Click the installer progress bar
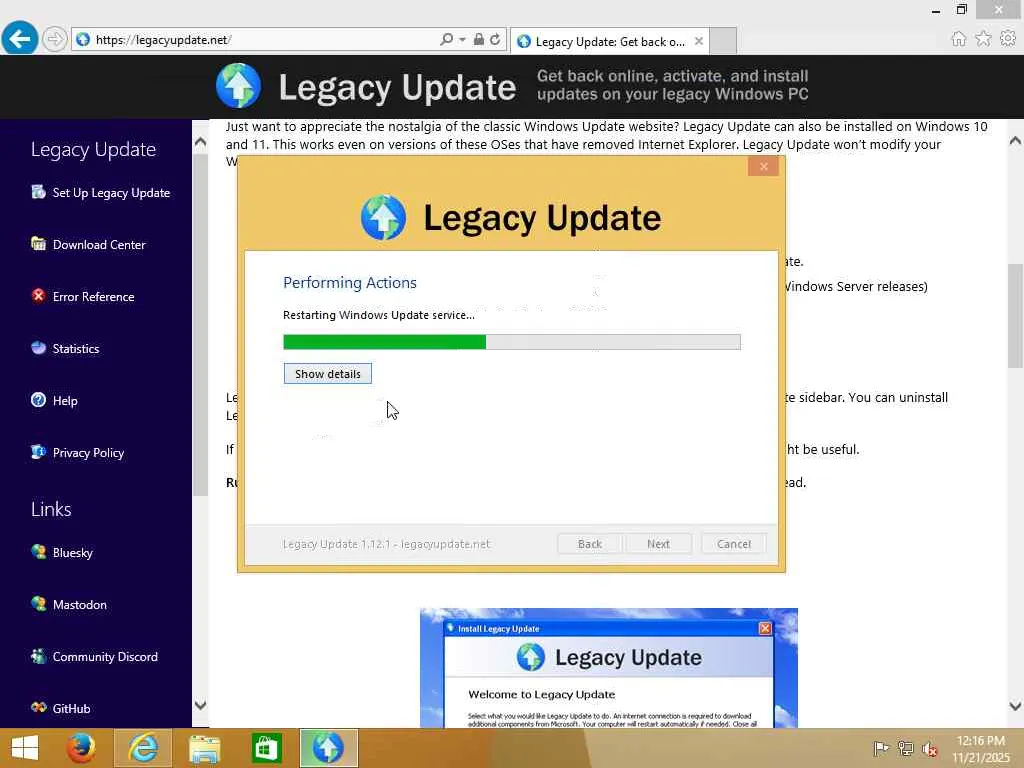The image size is (1024, 768). [x=512, y=342]
